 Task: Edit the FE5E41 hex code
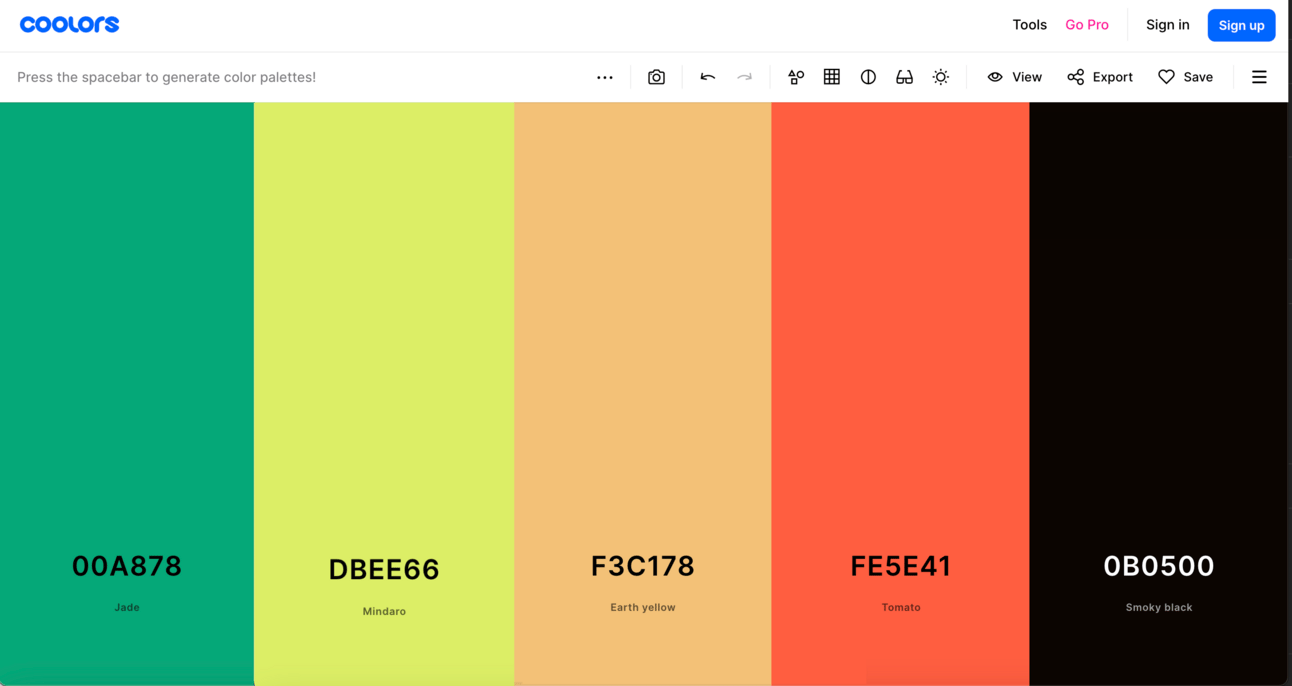tap(901, 566)
